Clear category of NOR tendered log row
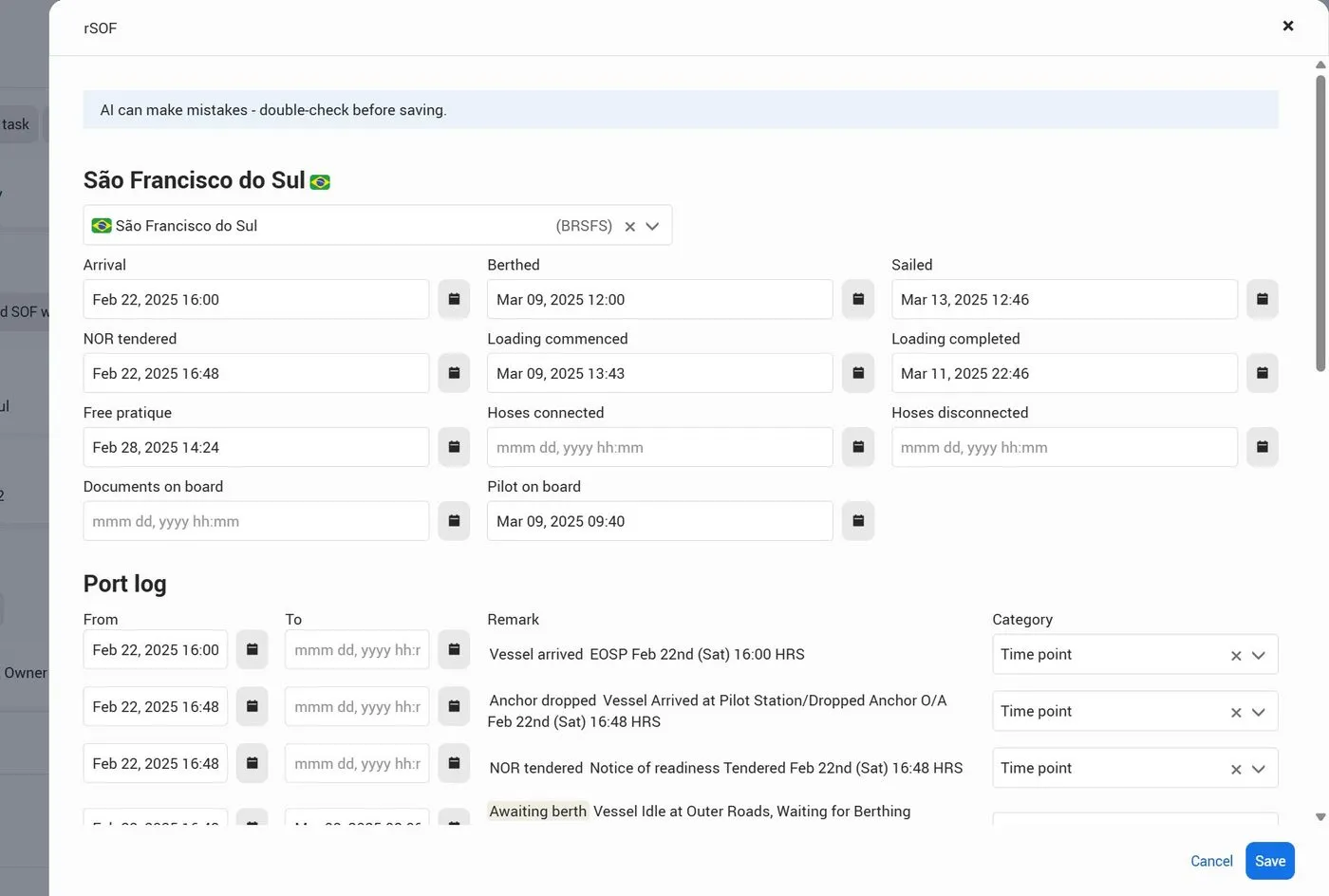The width and height of the screenshot is (1329, 896). (1236, 770)
